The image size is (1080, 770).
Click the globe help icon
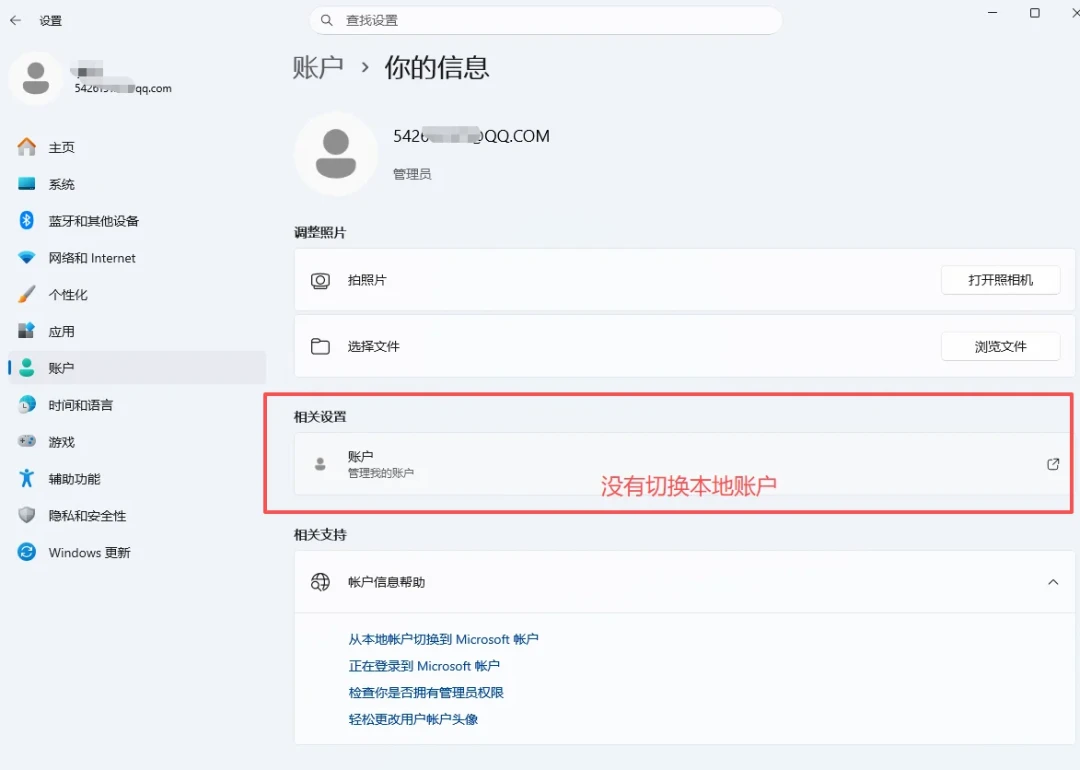coord(320,582)
